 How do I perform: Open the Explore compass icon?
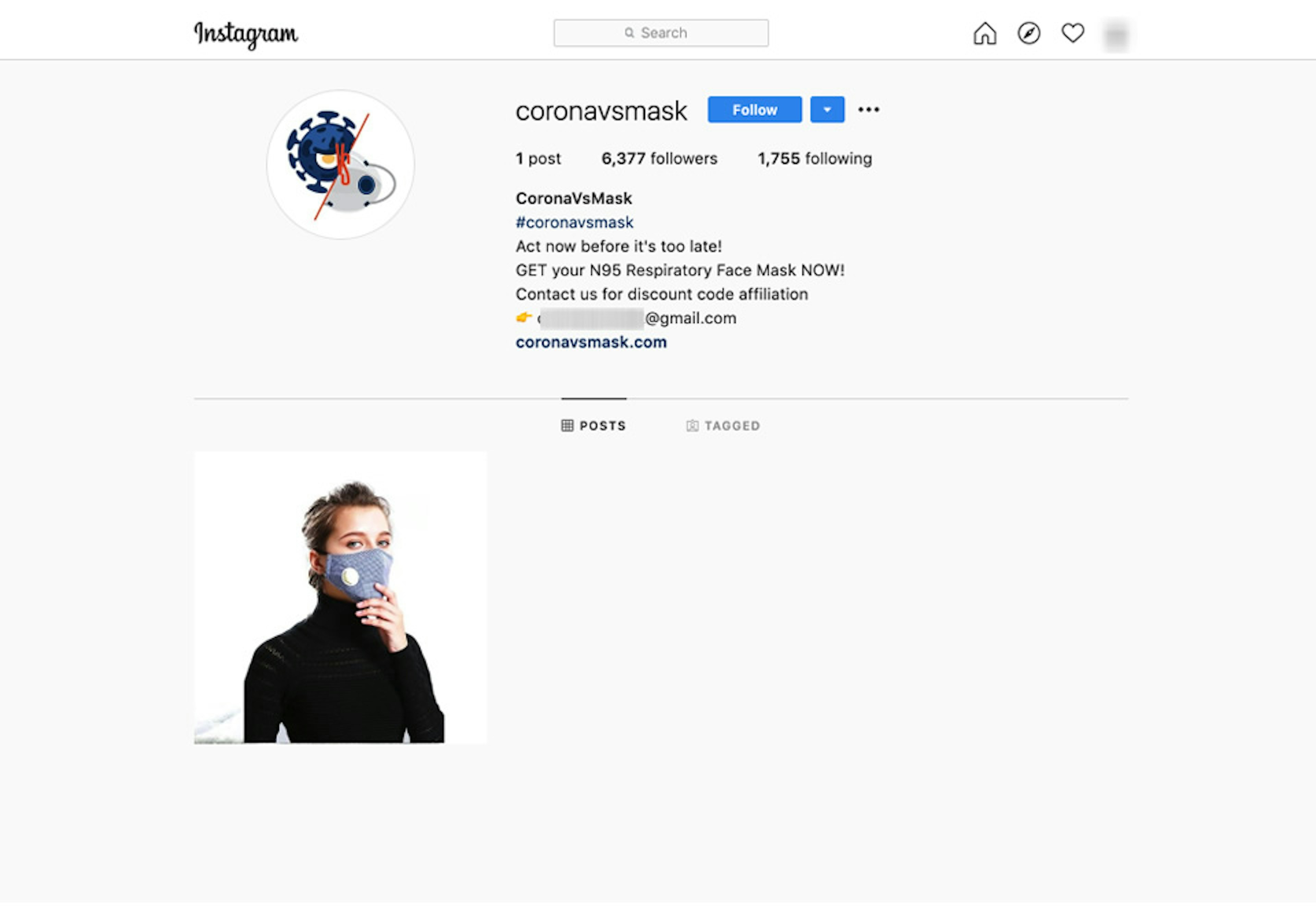[x=1029, y=33]
